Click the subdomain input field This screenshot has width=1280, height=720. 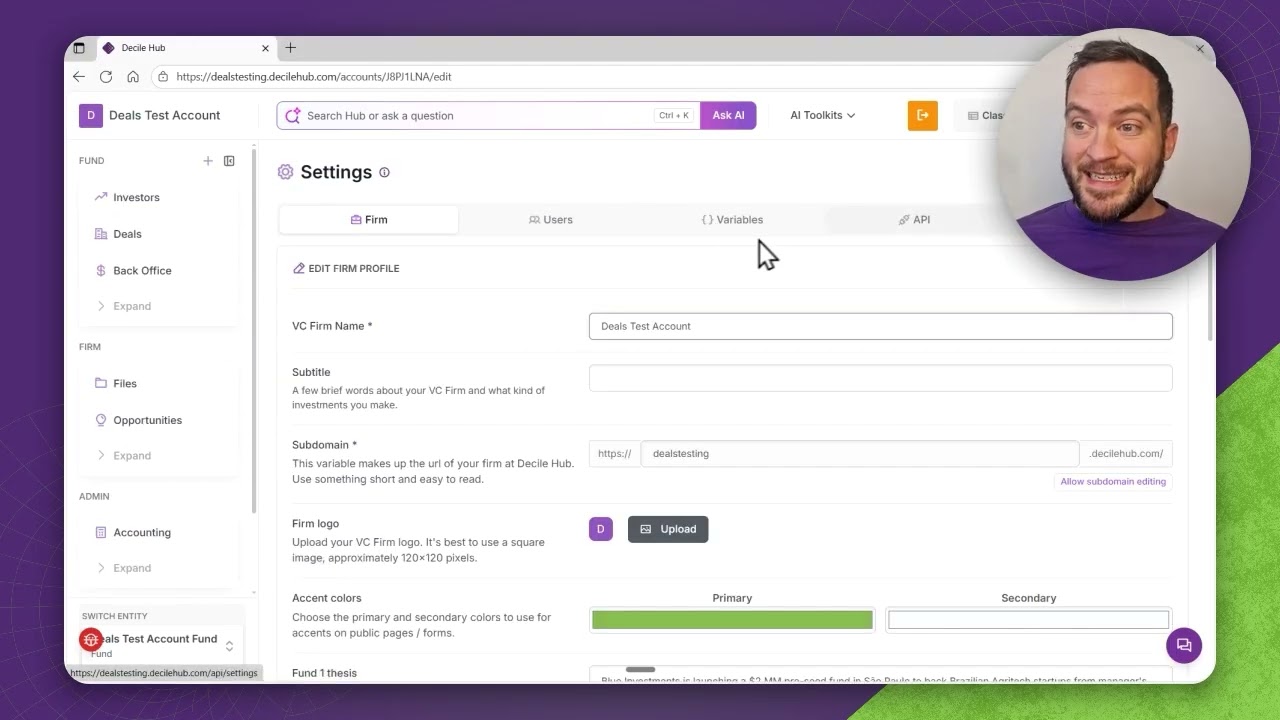click(860, 453)
